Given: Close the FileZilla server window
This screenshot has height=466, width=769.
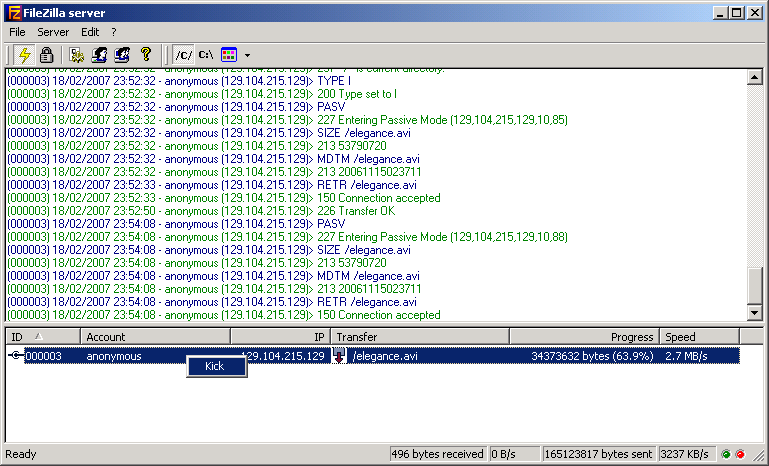Looking at the screenshot, I should [755, 13].
